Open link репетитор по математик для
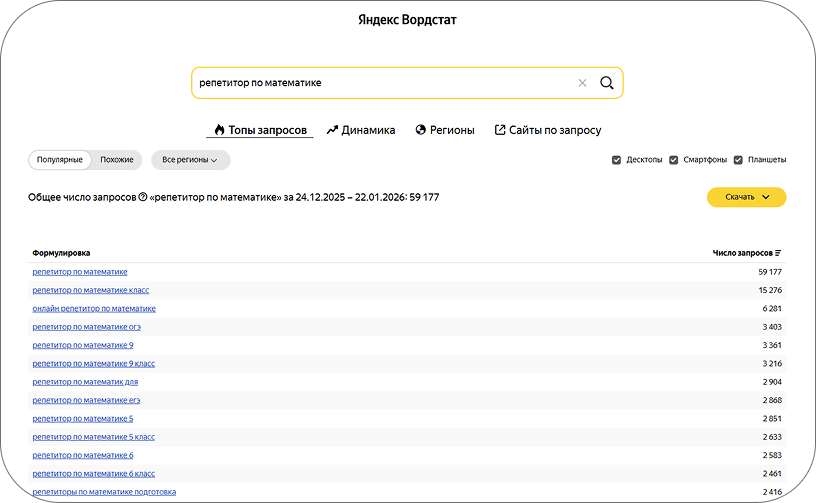This screenshot has height=503, width=816. click(85, 382)
